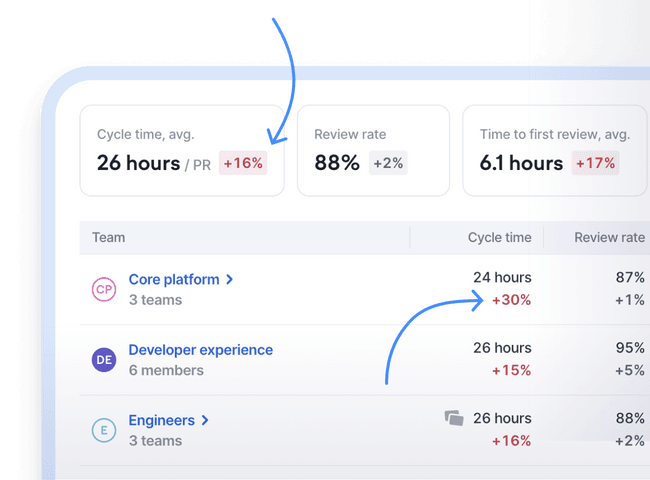Viewport: 650px width, 480px height.
Task: Sort by the Team column header
Action: pyautogui.click(x=109, y=237)
